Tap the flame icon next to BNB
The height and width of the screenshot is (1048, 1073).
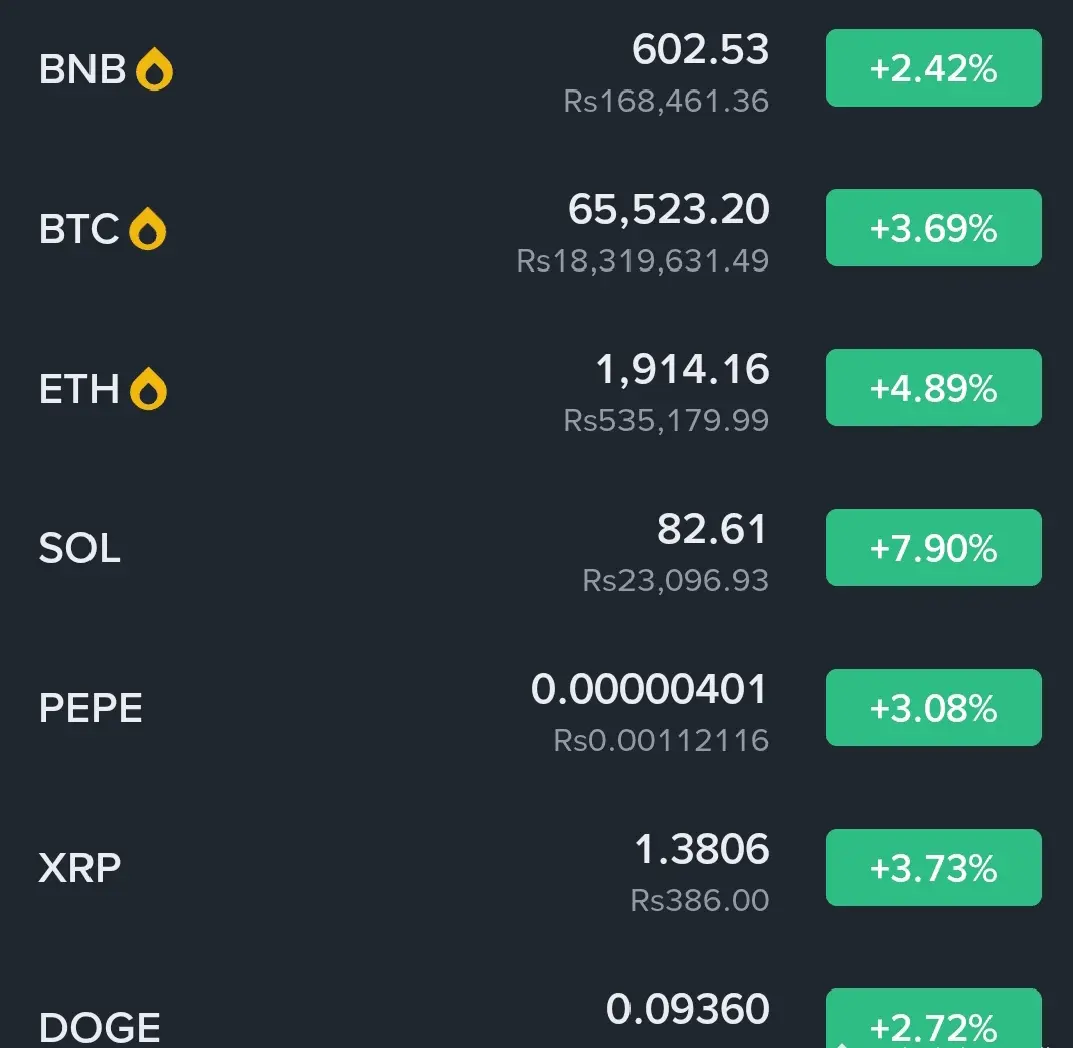click(x=155, y=69)
